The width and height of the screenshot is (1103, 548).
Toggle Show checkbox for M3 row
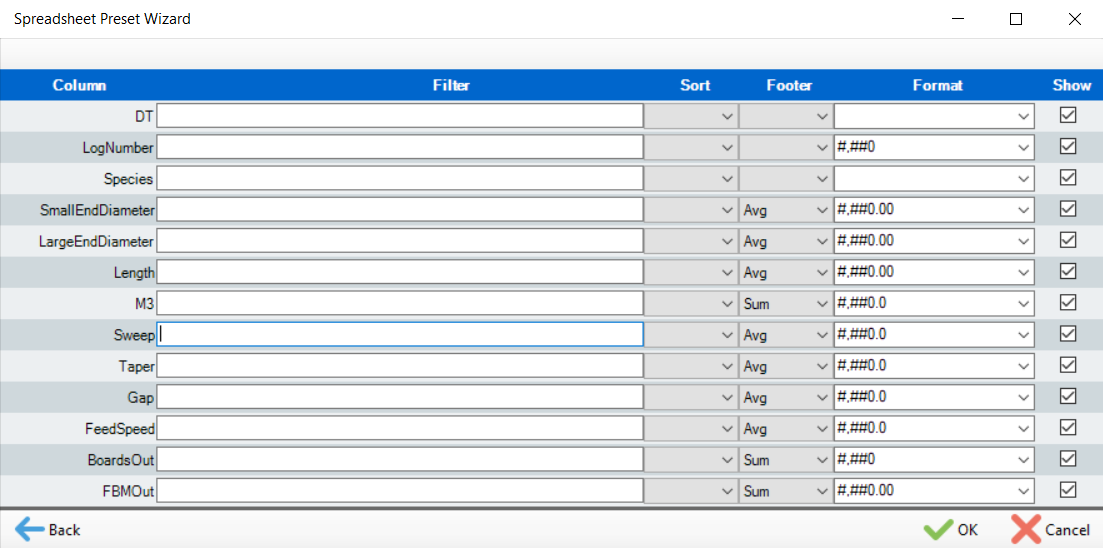pyautogui.click(x=1068, y=303)
